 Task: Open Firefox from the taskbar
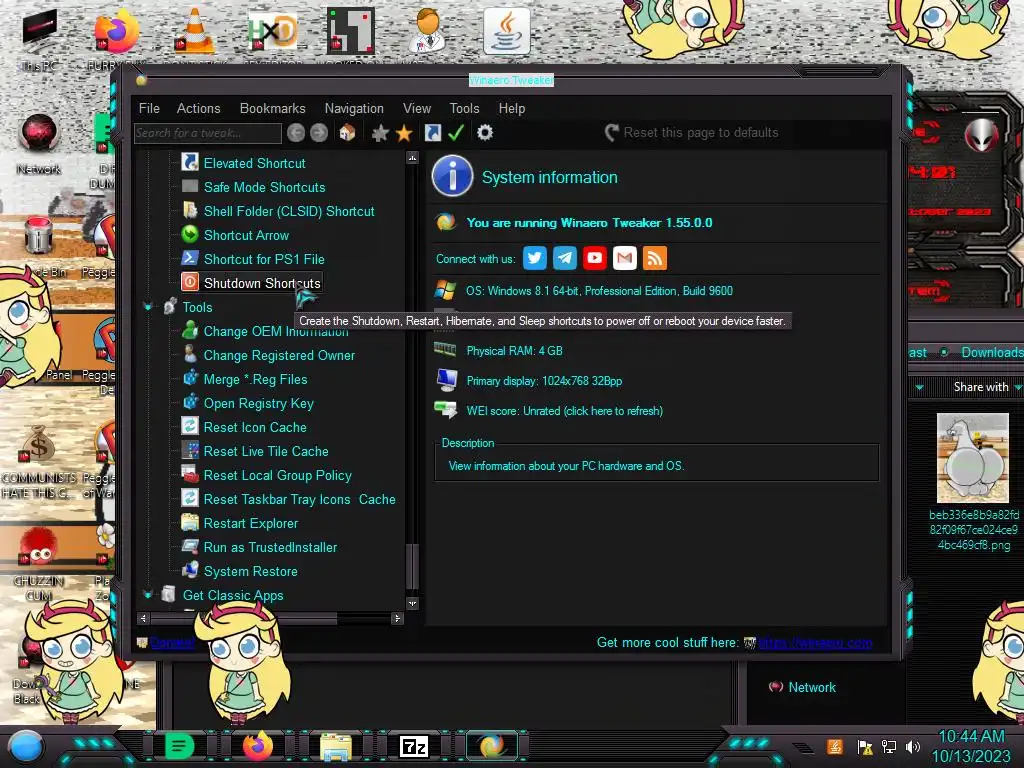pos(257,746)
